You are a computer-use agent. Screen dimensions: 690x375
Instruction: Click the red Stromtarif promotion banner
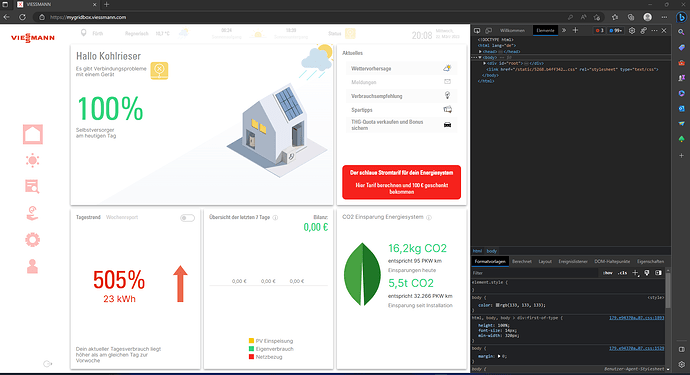point(401,182)
